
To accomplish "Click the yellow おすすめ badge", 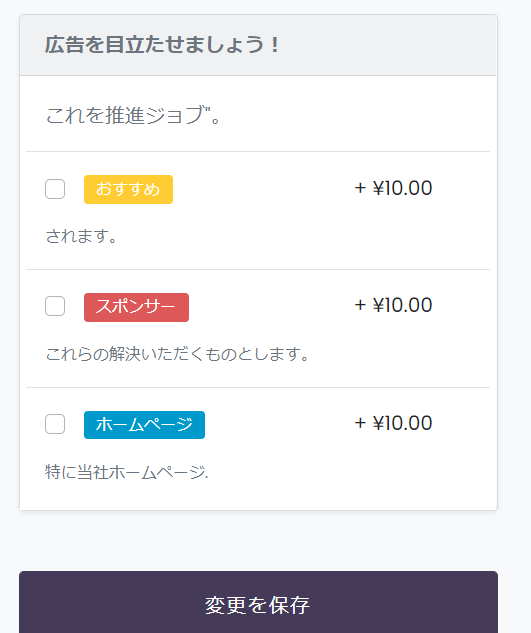I will (x=128, y=189).
